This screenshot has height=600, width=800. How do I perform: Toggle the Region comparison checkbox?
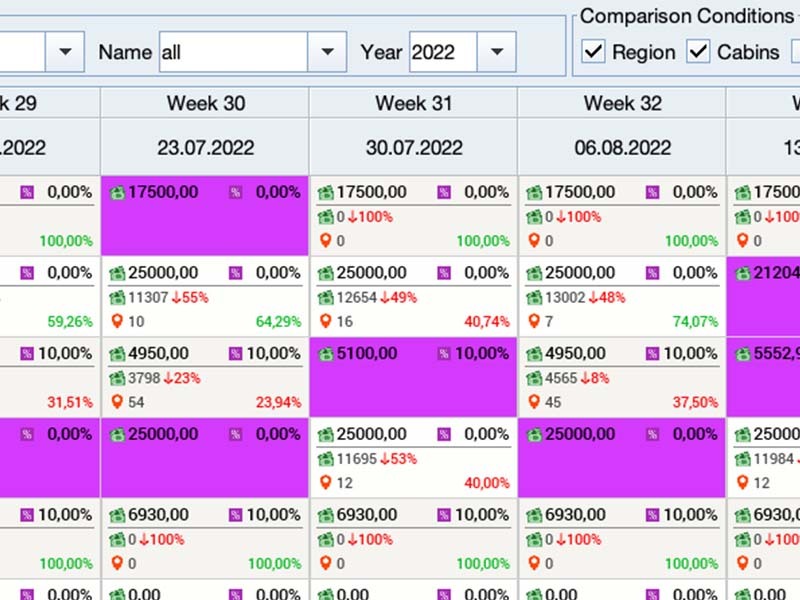(x=593, y=52)
